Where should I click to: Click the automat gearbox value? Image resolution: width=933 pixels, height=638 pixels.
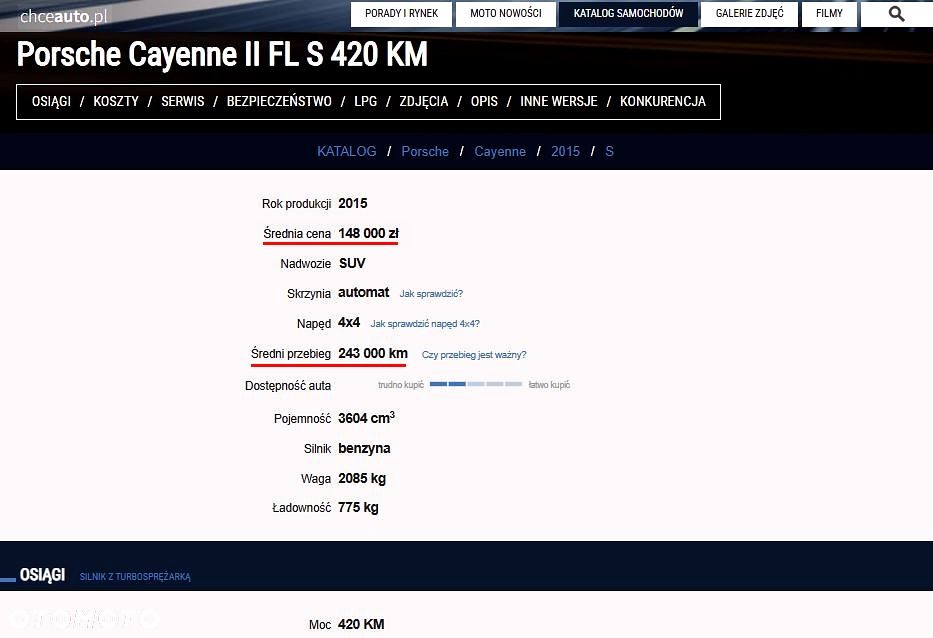point(364,292)
